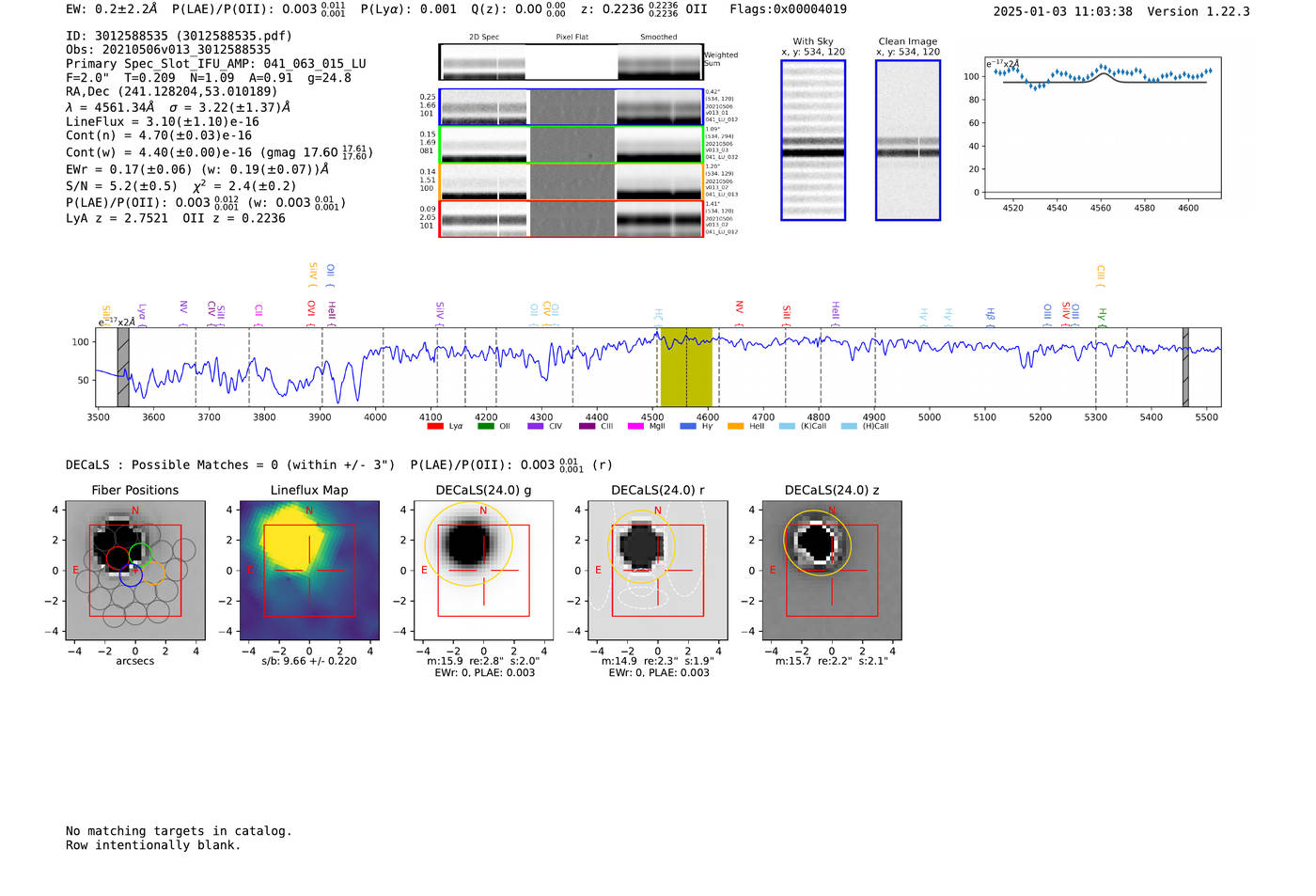Select the green-bordered fiber spectrum row

pyautogui.click(x=571, y=145)
